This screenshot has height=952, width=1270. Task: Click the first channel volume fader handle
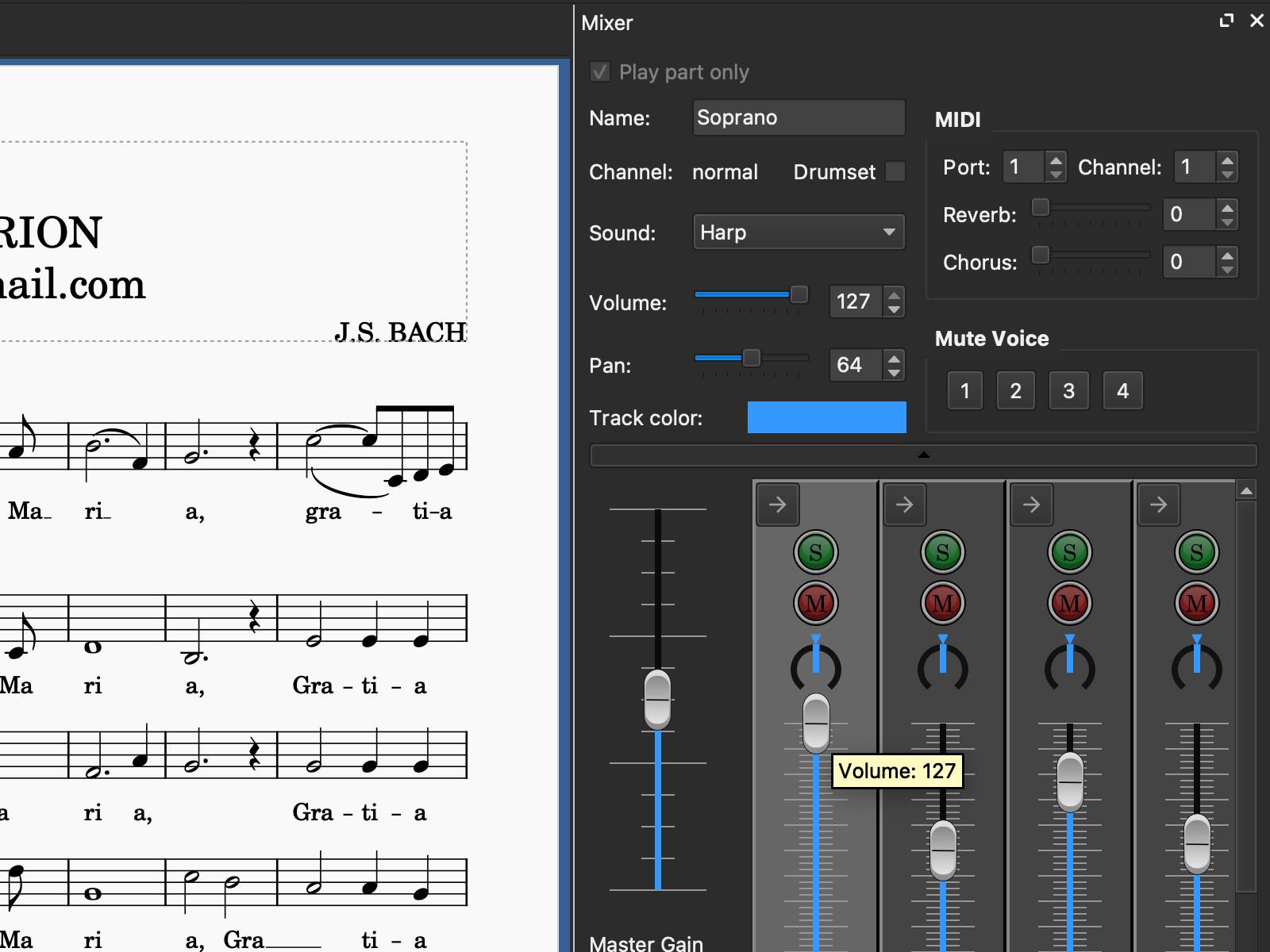(x=816, y=724)
